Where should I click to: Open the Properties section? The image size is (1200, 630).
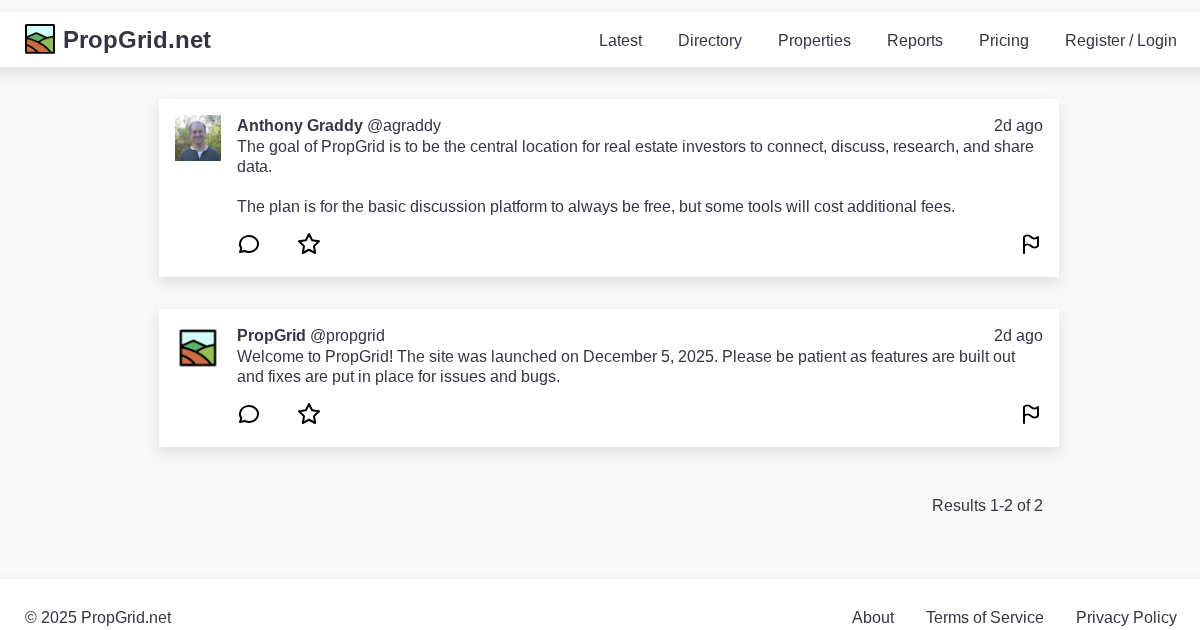click(x=814, y=40)
